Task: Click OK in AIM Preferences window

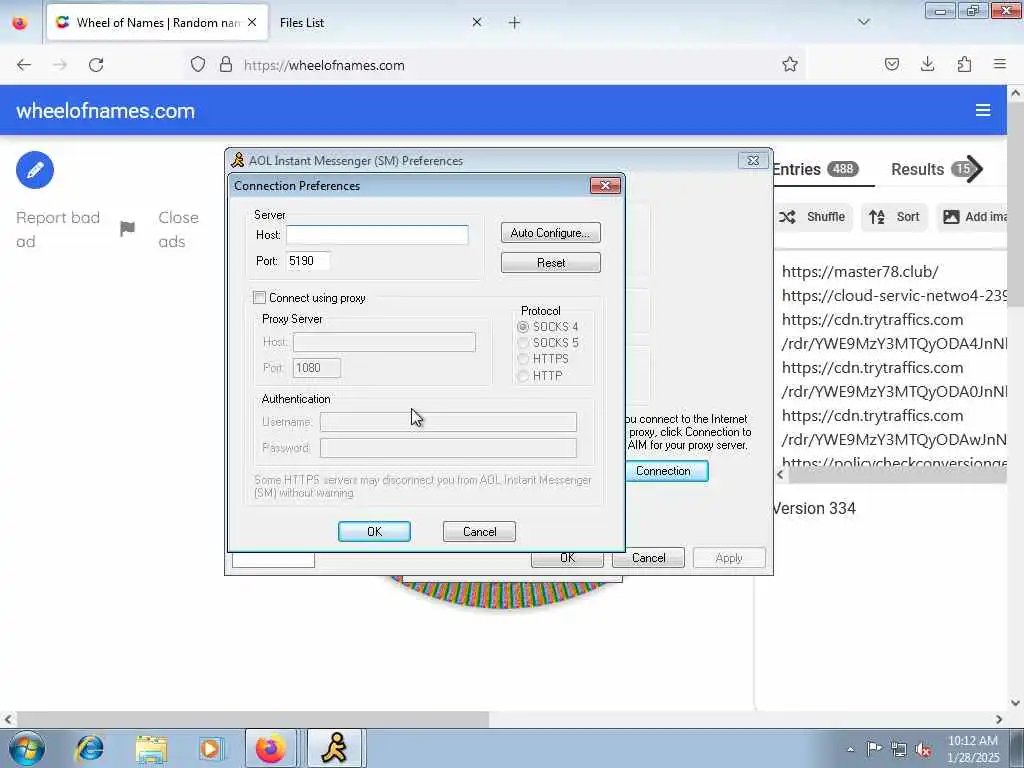Action: [567, 560]
